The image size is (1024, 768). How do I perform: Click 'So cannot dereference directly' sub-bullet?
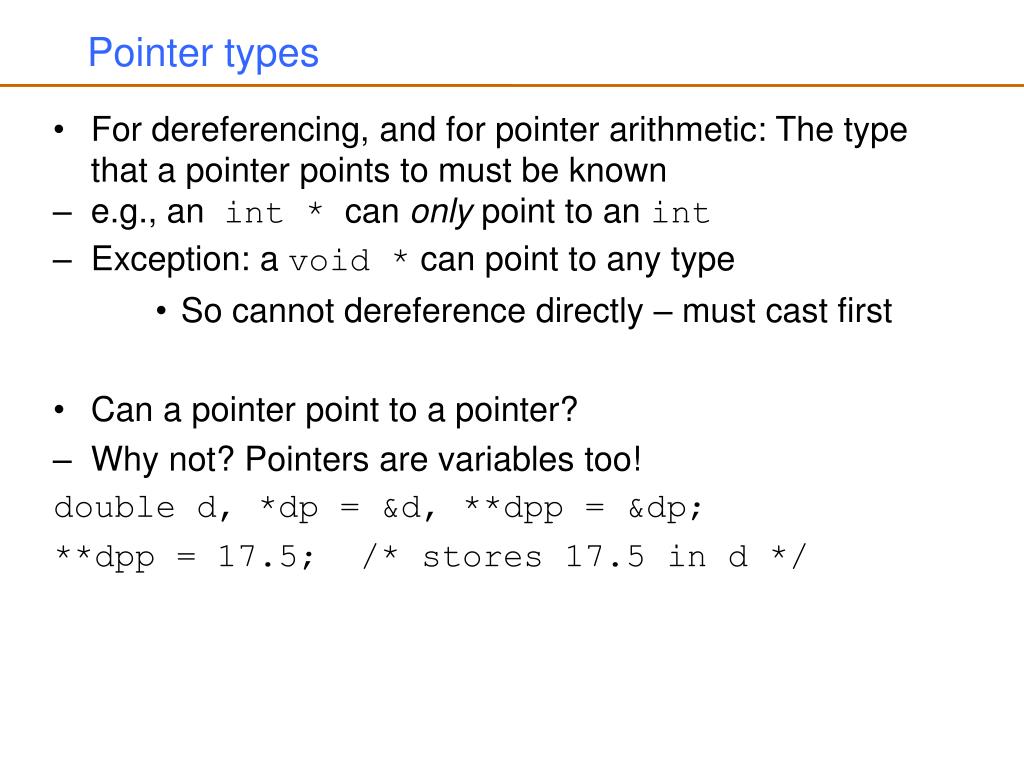411,311
